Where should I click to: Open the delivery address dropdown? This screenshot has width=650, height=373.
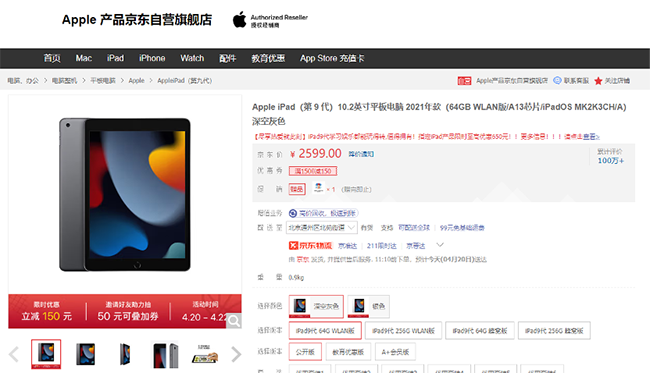323,228
